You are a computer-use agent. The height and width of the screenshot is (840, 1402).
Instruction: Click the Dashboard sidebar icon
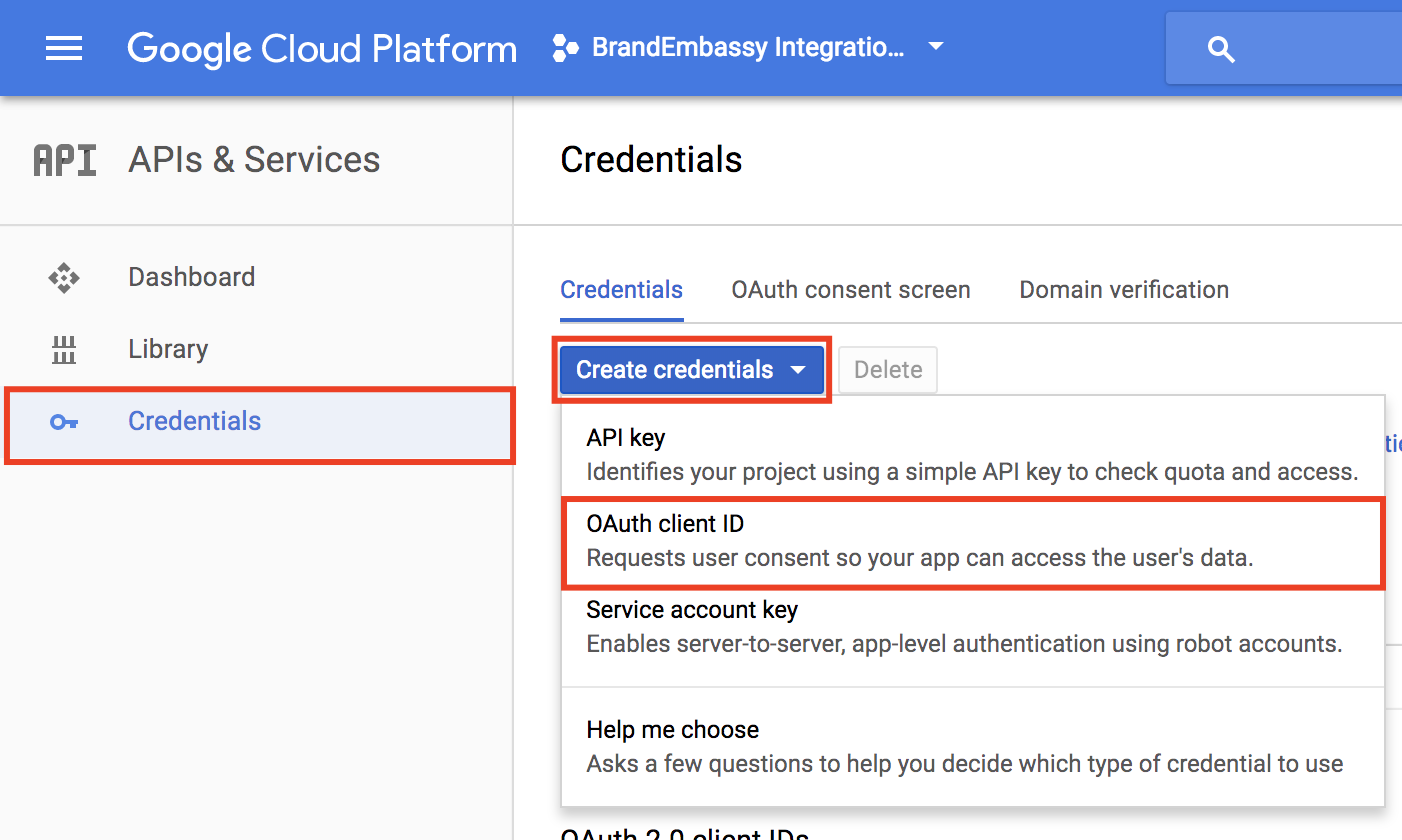click(x=64, y=277)
